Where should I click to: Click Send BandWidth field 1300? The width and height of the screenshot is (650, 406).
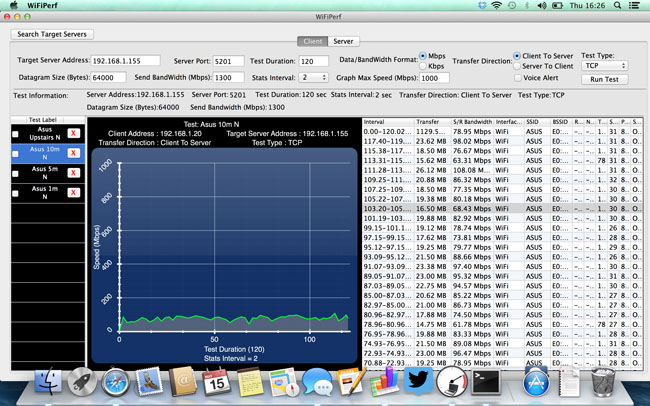coord(228,78)
